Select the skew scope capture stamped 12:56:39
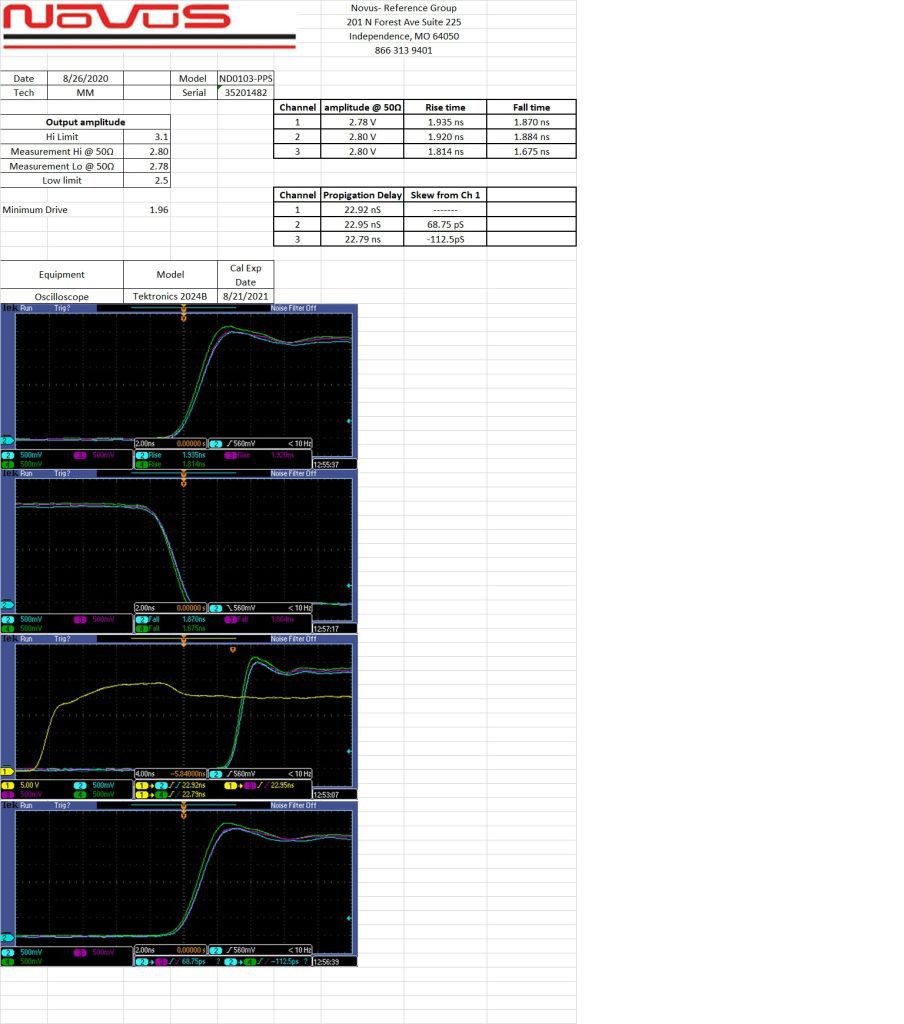The image size is (904, 1024). pos(179,884)
